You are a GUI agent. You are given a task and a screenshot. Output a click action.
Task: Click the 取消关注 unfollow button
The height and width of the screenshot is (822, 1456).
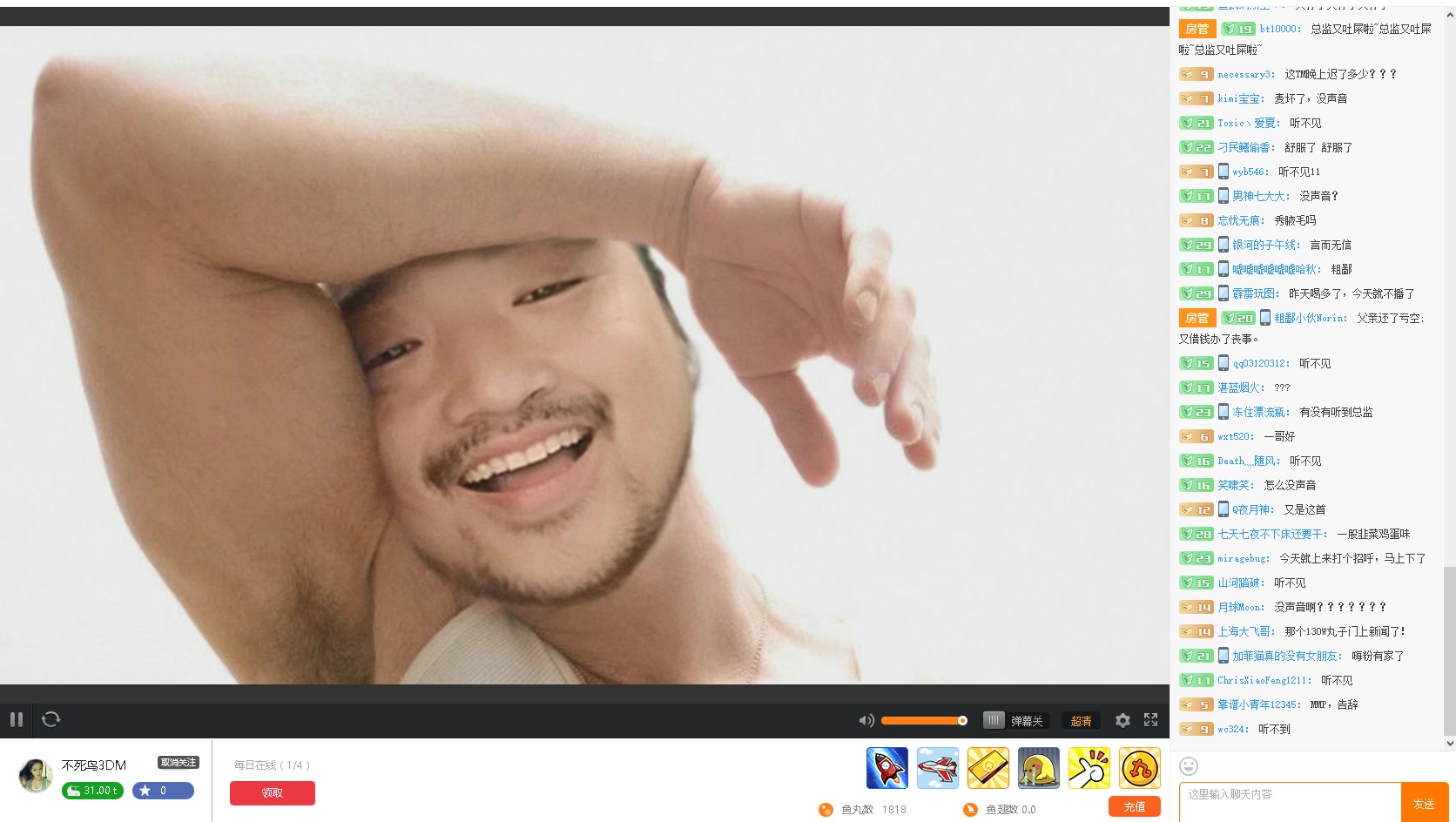click(x=179, y=763)
